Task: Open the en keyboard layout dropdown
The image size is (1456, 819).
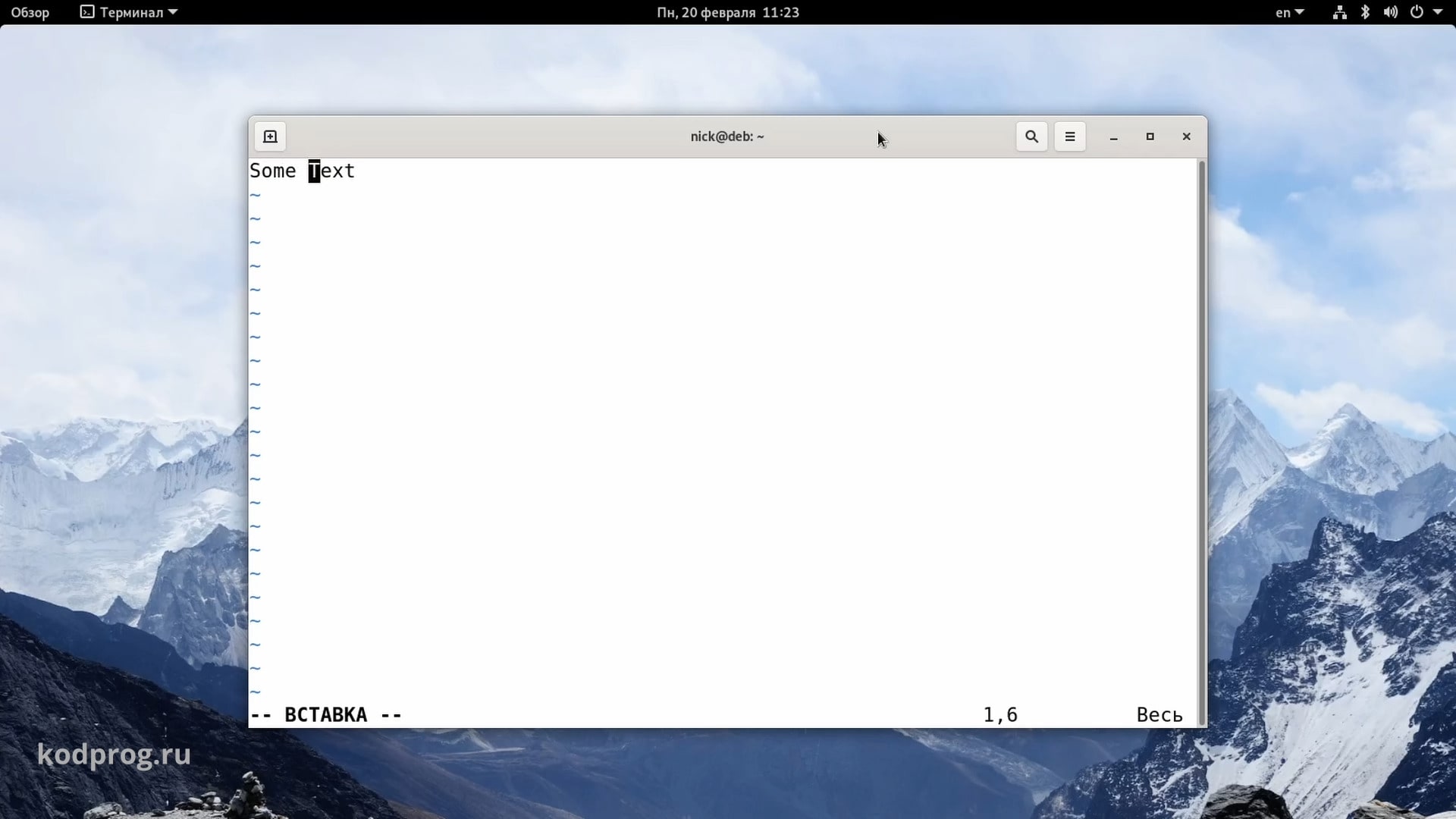Action: point(1289,12)
